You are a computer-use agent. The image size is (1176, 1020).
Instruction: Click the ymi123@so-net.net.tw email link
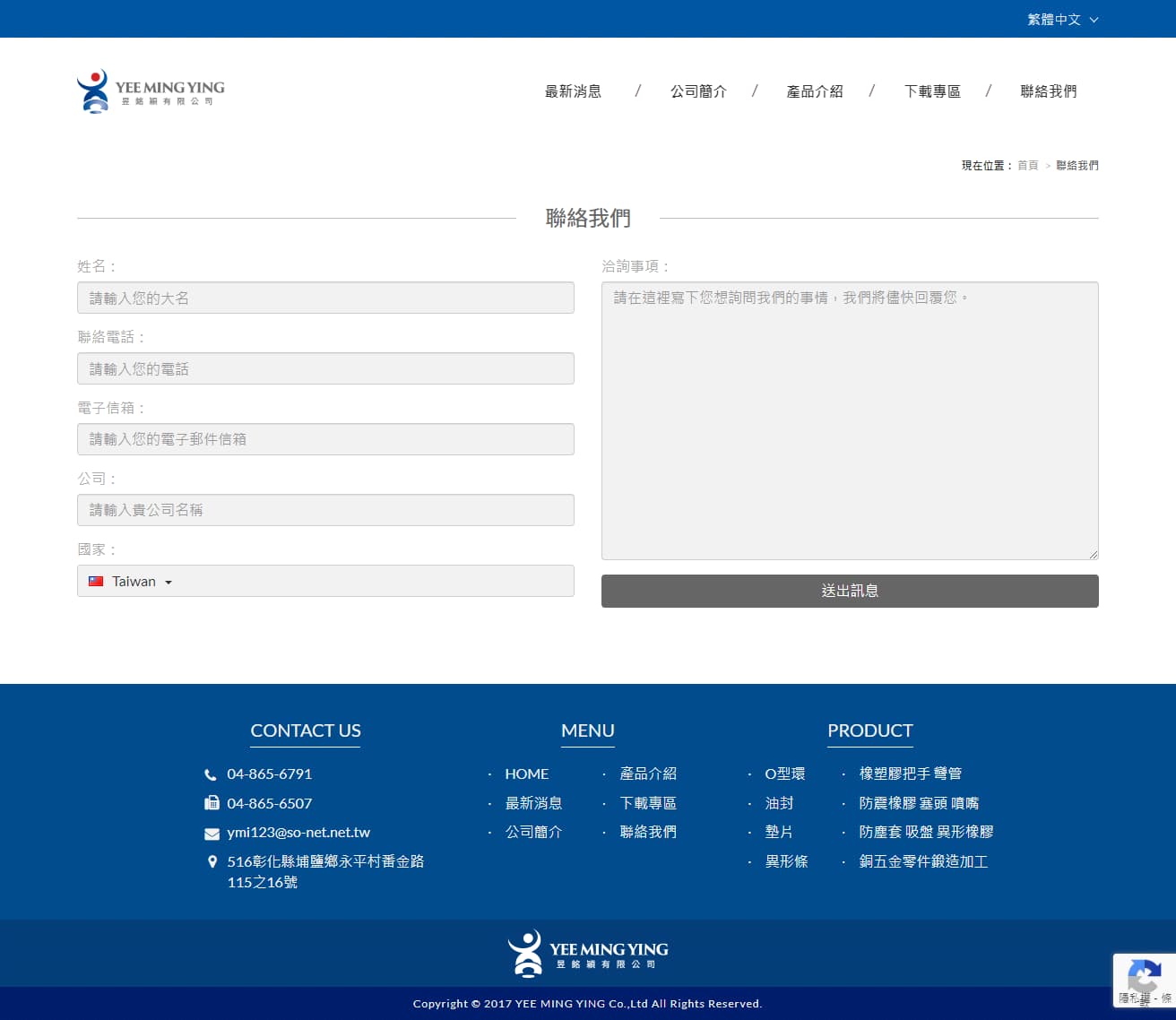pyautogui.click(x=298, y=833)
